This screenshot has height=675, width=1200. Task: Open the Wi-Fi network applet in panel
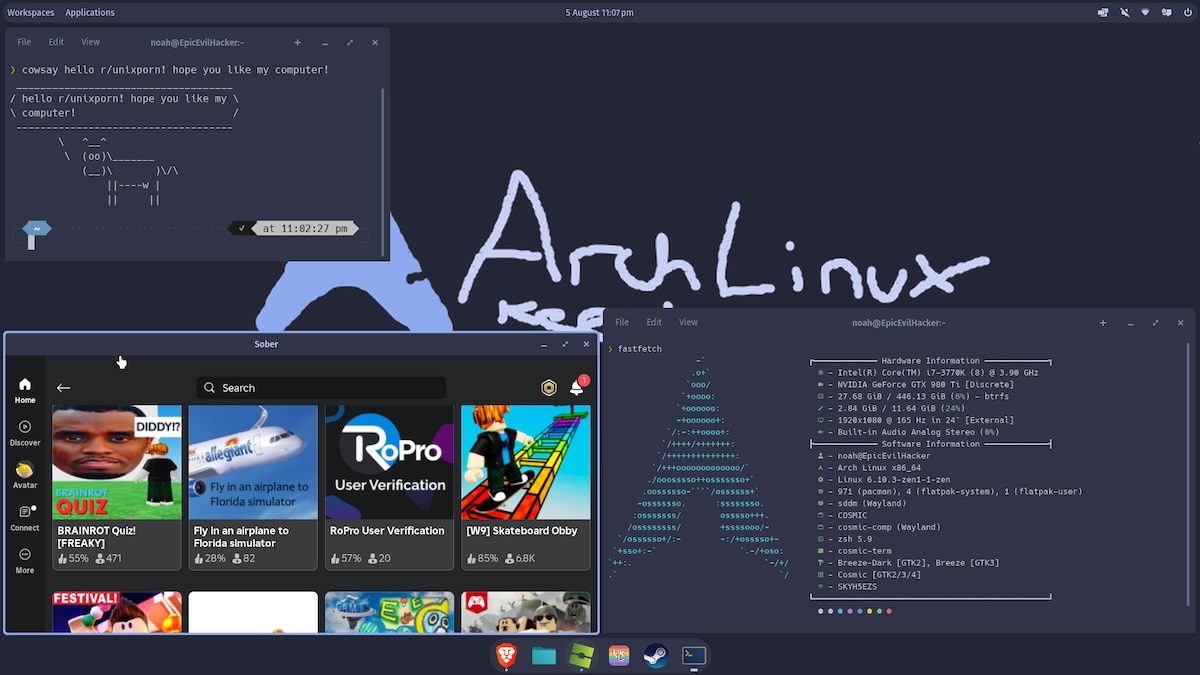1146,13
